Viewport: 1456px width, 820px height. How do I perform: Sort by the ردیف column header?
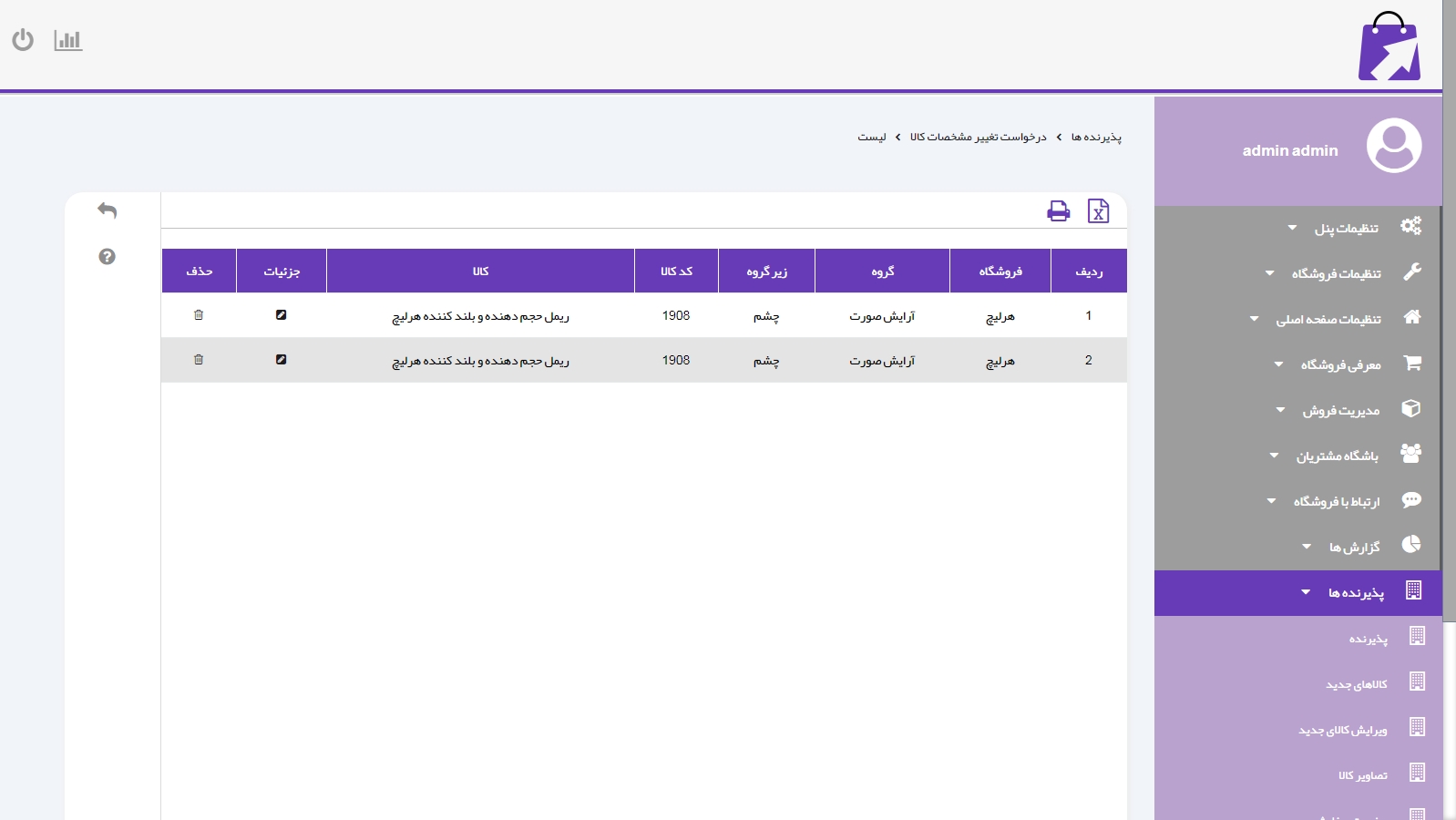(x=1090, y=271)
